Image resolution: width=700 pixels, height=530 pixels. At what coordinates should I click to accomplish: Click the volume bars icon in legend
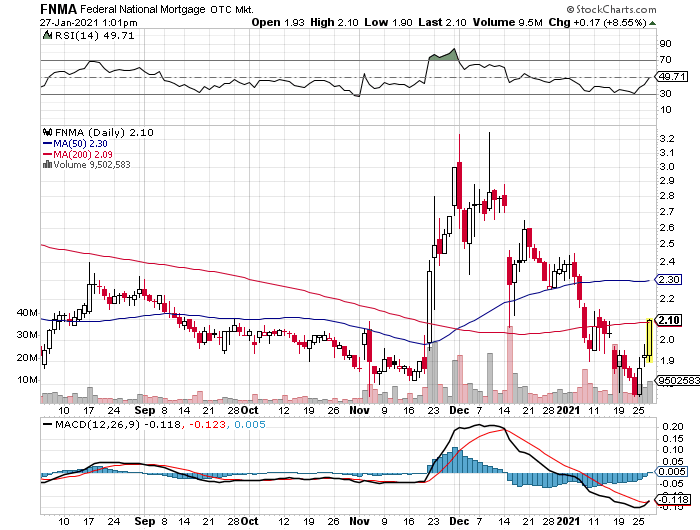47,165
